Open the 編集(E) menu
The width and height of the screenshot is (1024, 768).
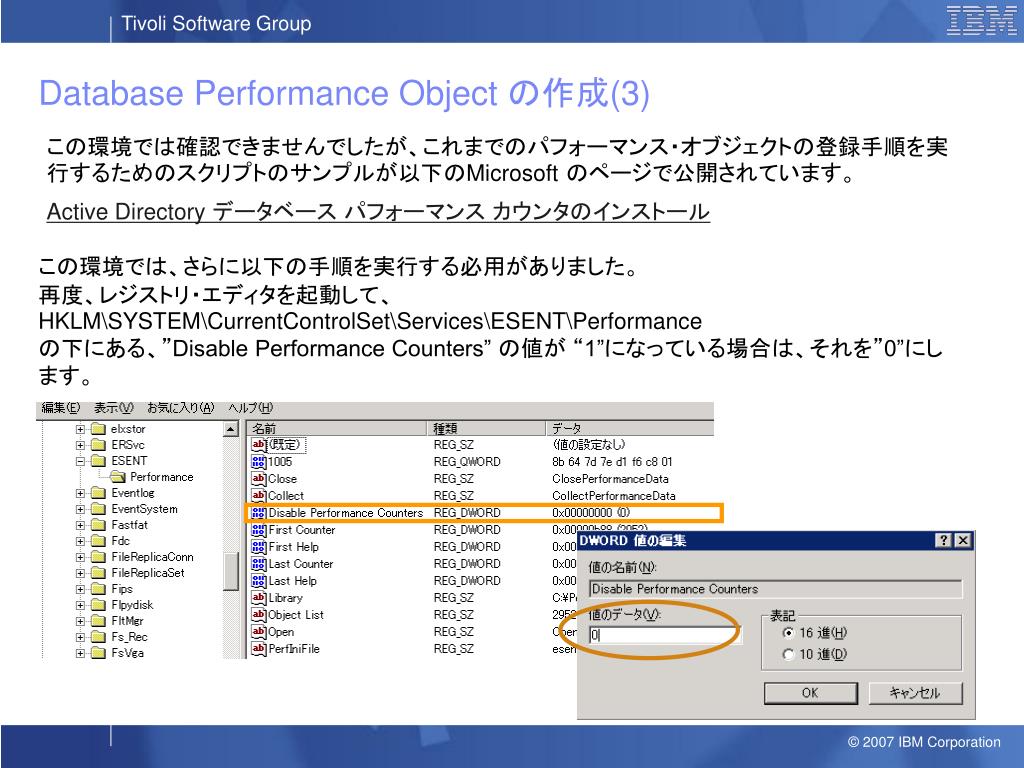pos(60,408)
